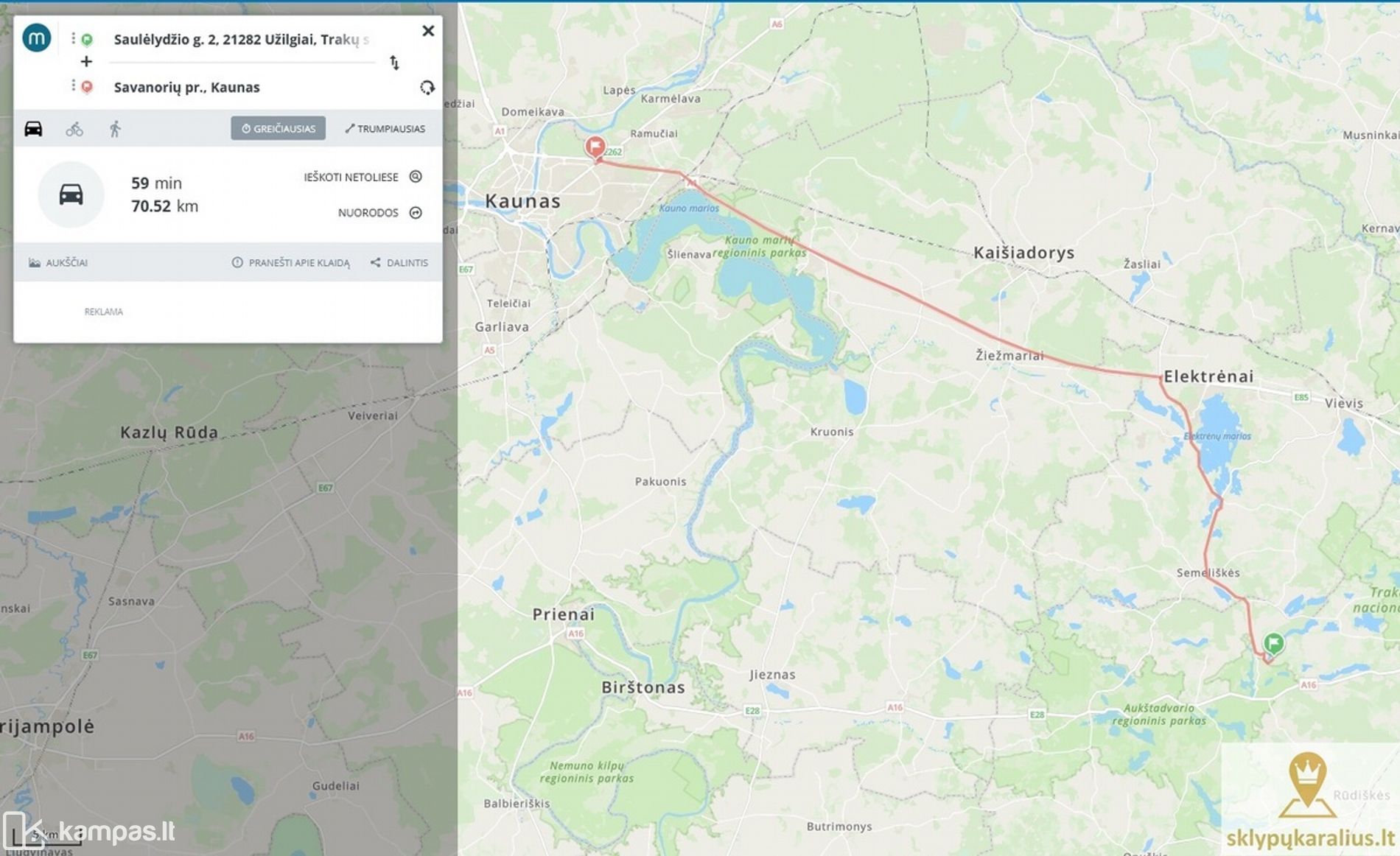
Task: Show the Aukščiai elevation profile
Action: (58, 262)
